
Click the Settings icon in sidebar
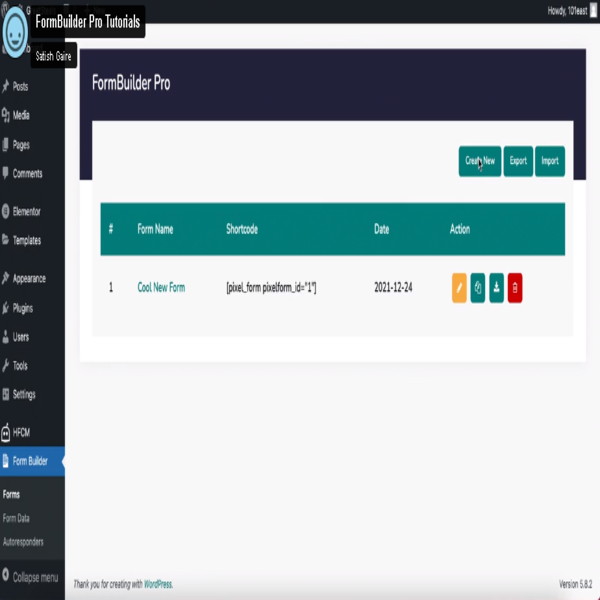(5, 394)
